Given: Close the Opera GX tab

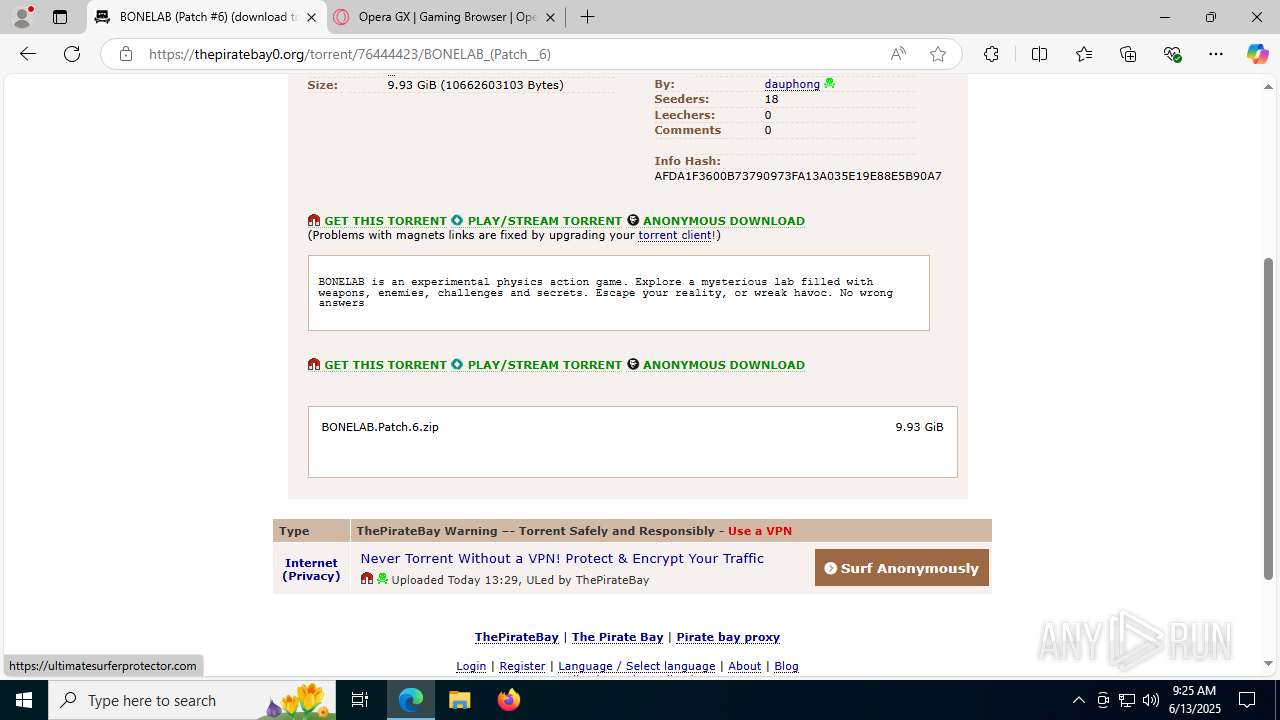Looking at the screenshot, I should pyautogui.click(x=550, y=17).
